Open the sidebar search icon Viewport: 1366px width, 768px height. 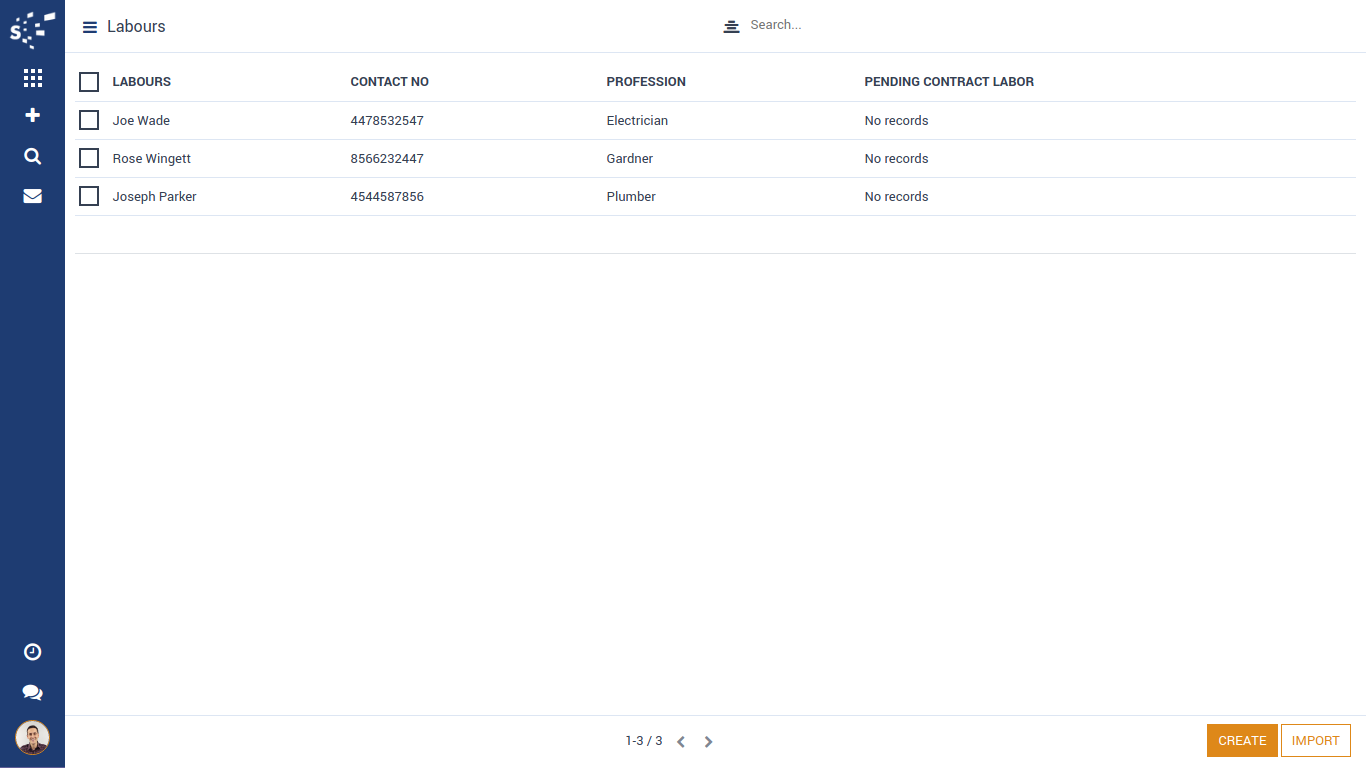coord(32,156)
